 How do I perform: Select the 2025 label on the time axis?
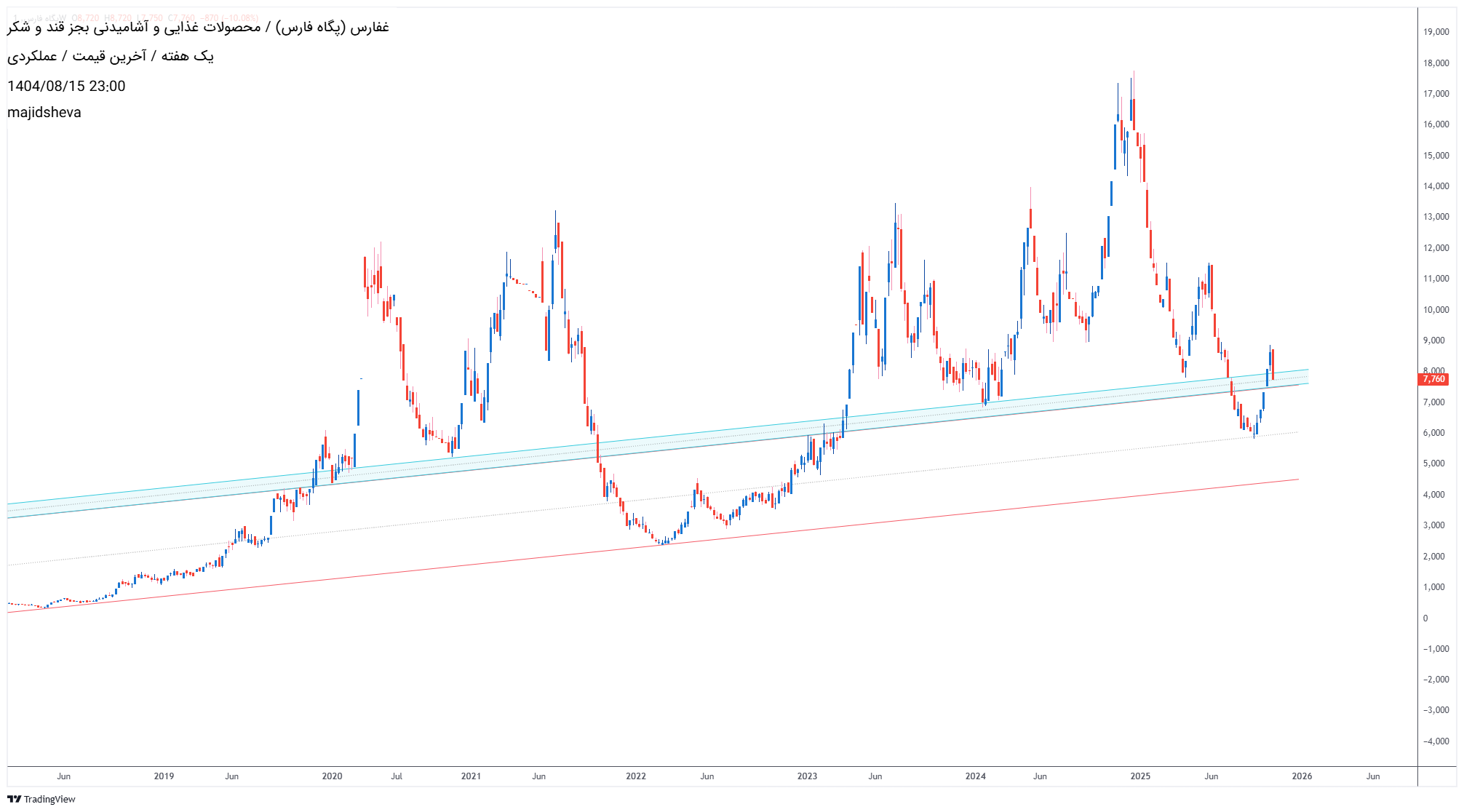1139,776
